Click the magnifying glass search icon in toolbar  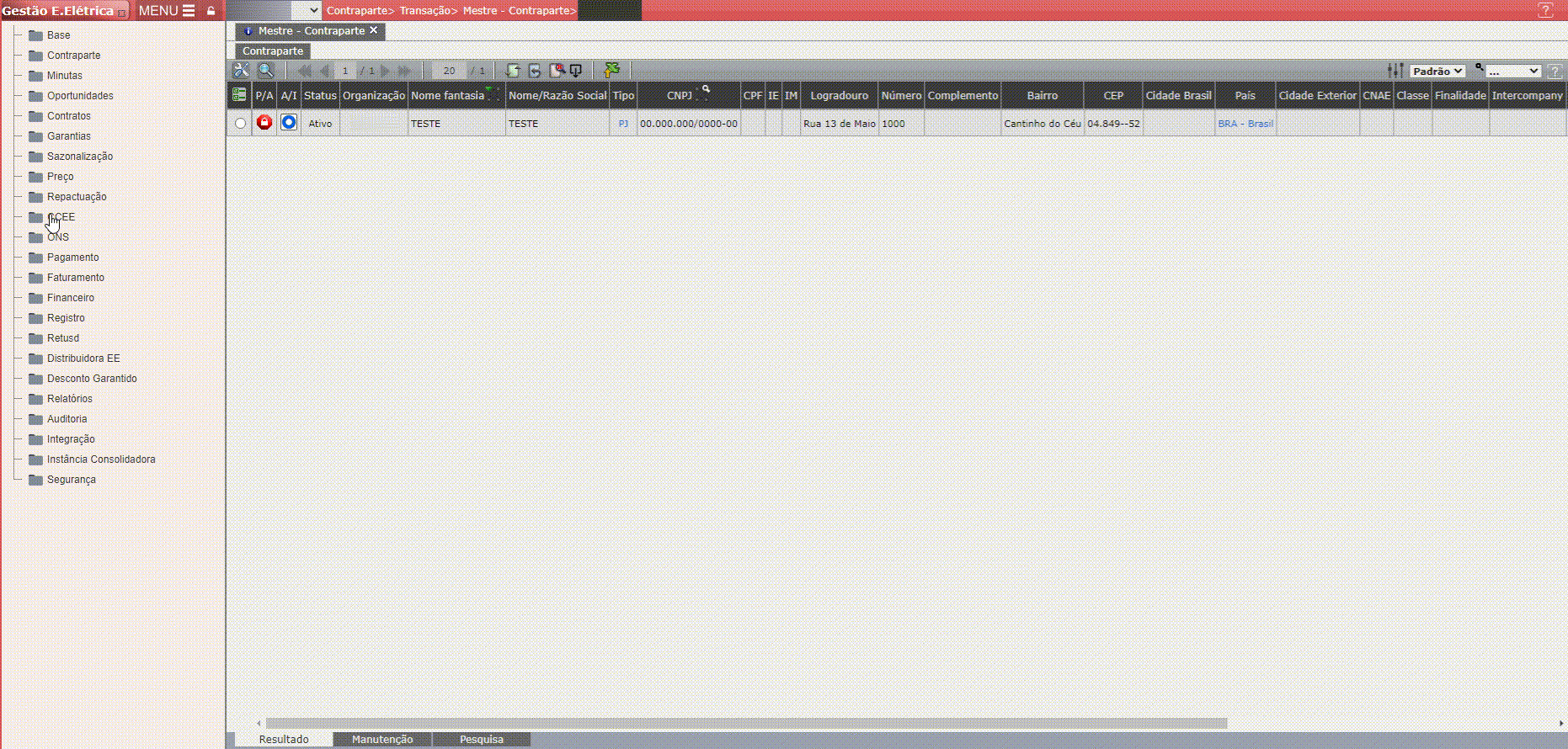click(265, 71)
